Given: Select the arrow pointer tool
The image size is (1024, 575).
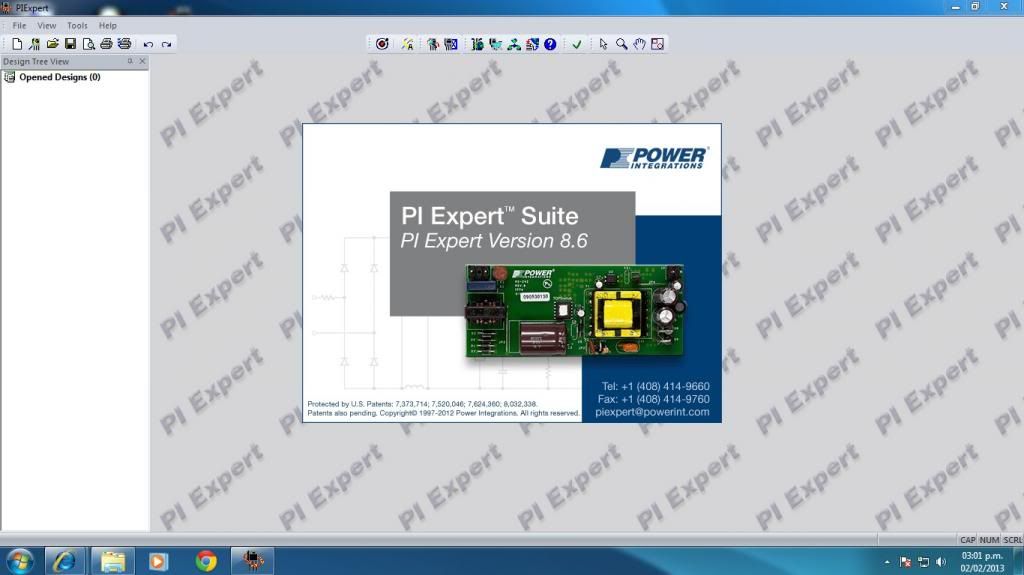Looking at the screenshot, I should (x=603, y=44).
